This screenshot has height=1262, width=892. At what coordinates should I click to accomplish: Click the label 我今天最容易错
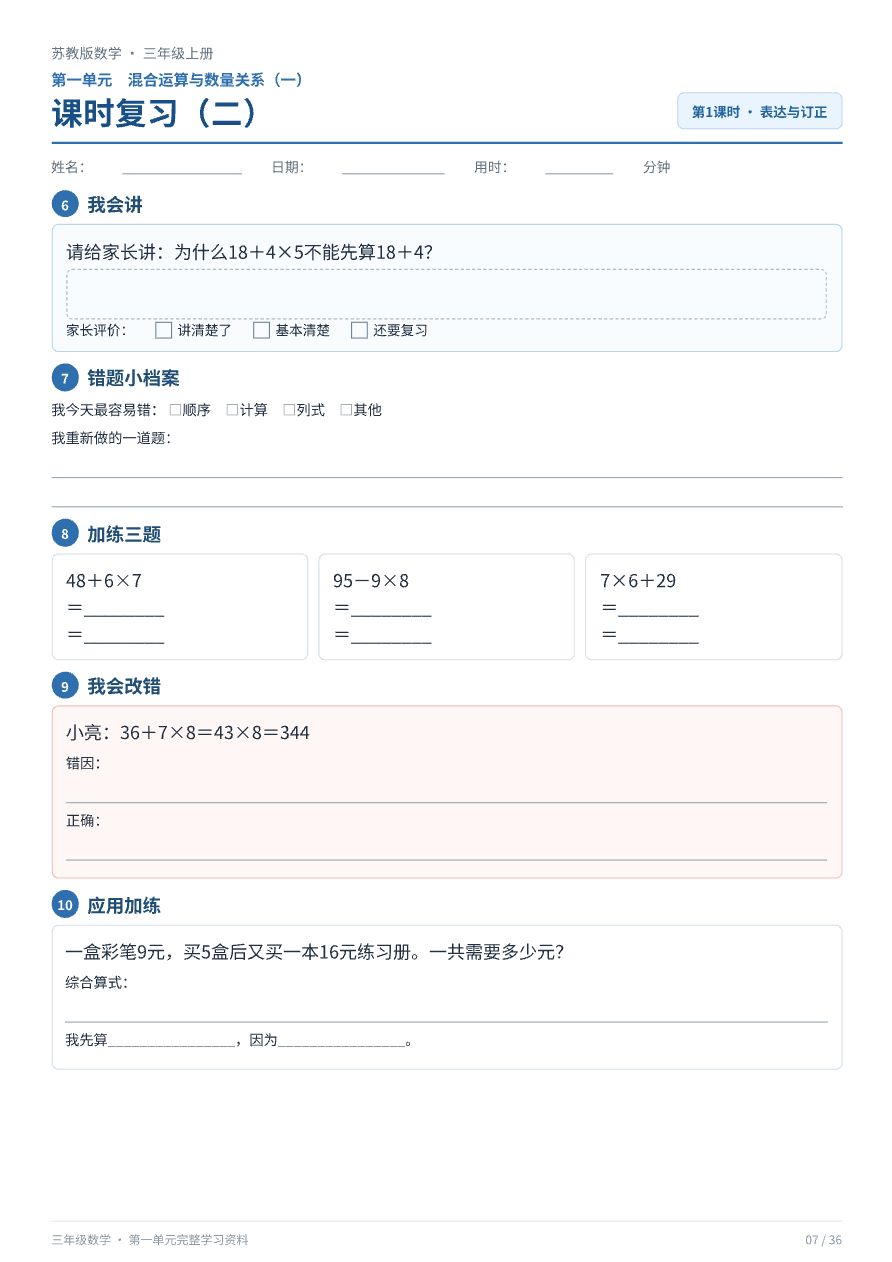pos(104,410)
